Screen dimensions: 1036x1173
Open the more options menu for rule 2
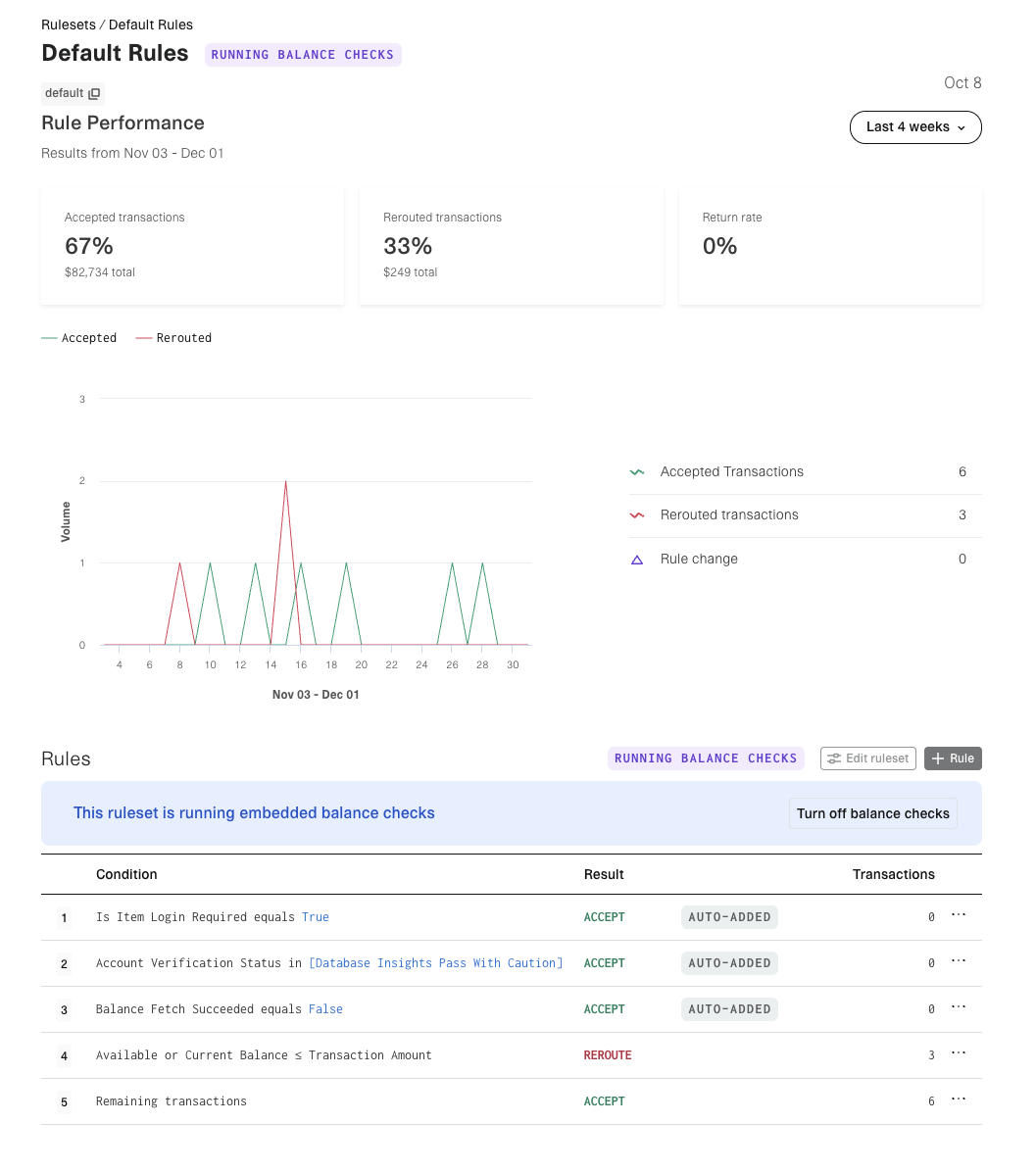point(959,961)
